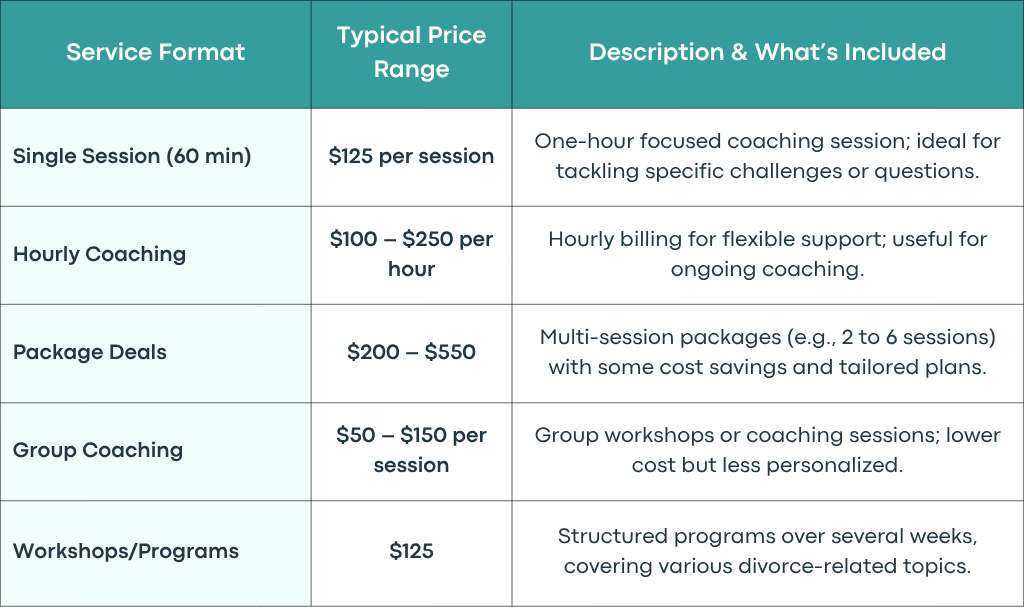Screen dimensions: 1024x607
Task: Click the Hourly Coaching row label
Action: point(99,254)
